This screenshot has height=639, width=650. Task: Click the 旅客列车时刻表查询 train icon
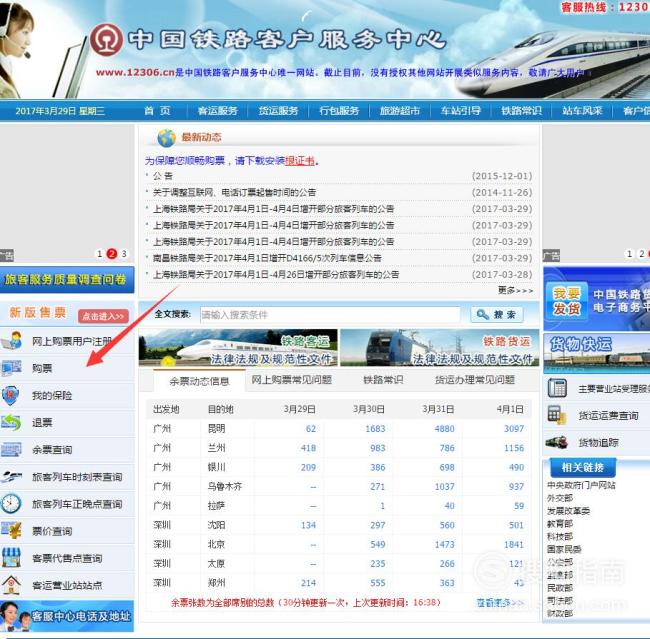pyautogui.click(x=11, y=477)
